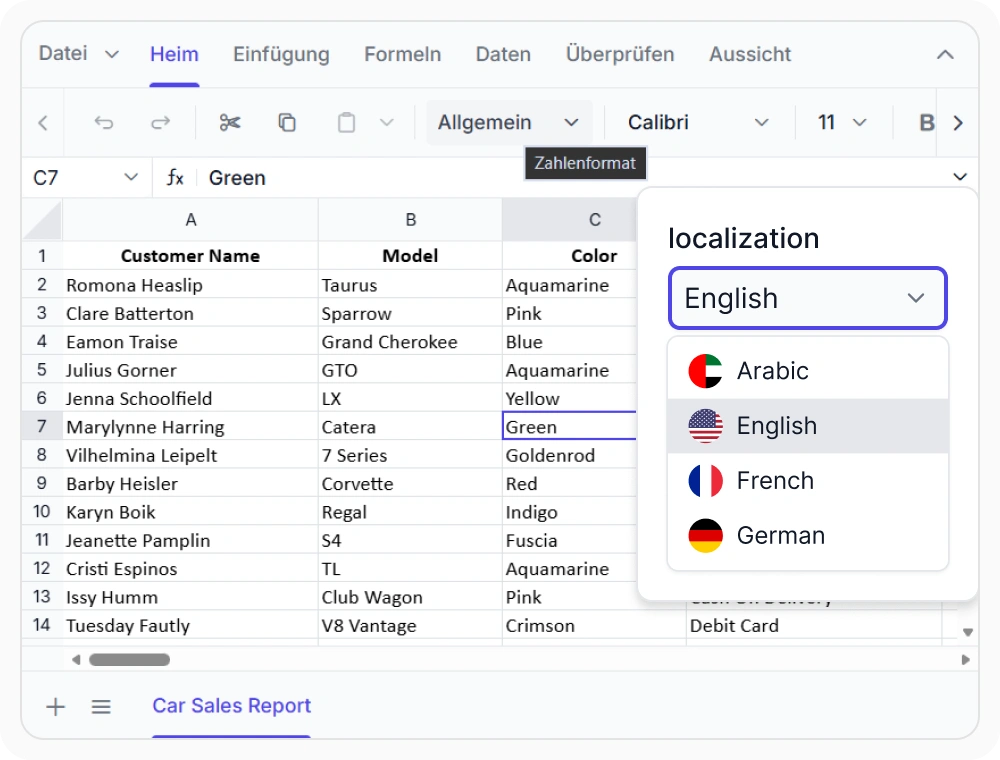Screen dimensions: 1000x760
Task: Click the Model header cell
Action: click(x=410, y=256)
